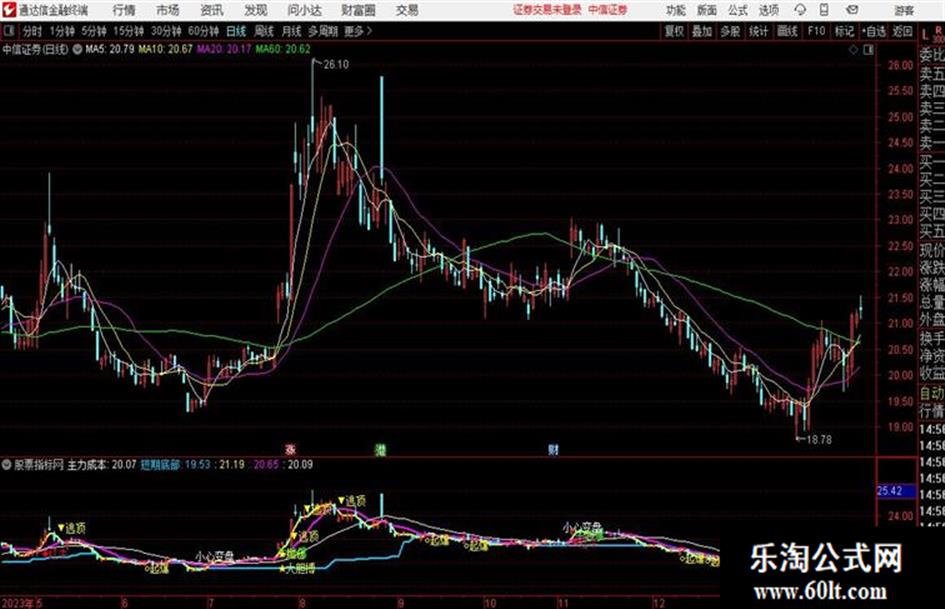
Task: Click the 叠加 overlay button
Action: (x=702, y=31)
